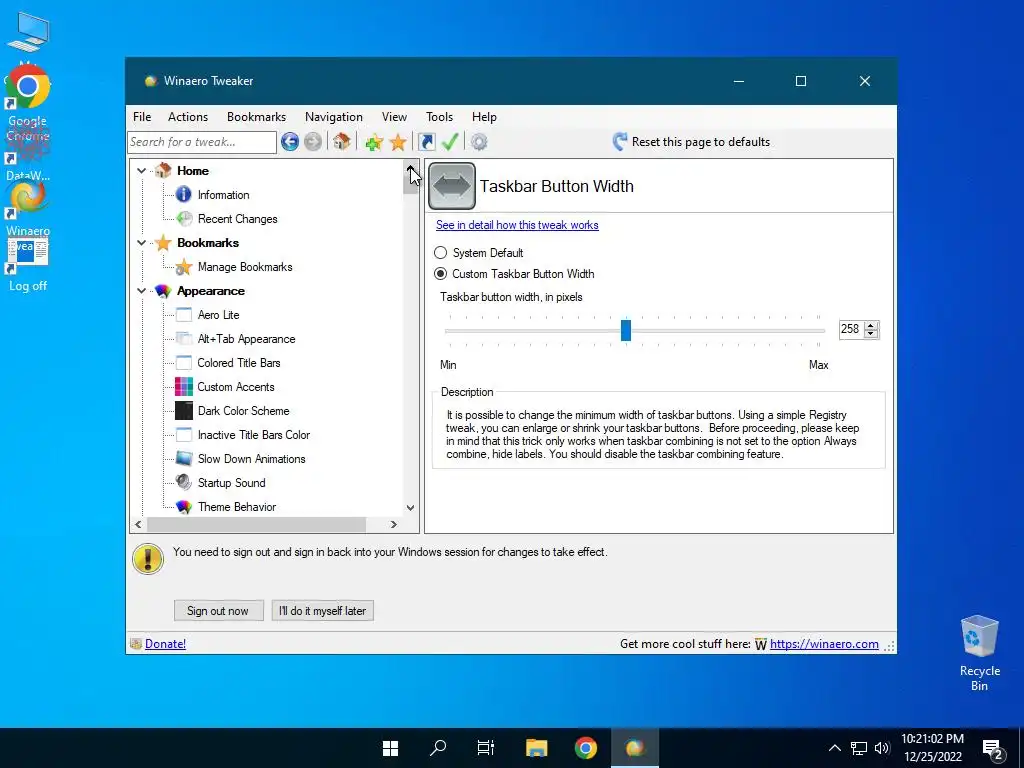Open the File menu
1024x768 pixels.
click(x=142, y=117)
